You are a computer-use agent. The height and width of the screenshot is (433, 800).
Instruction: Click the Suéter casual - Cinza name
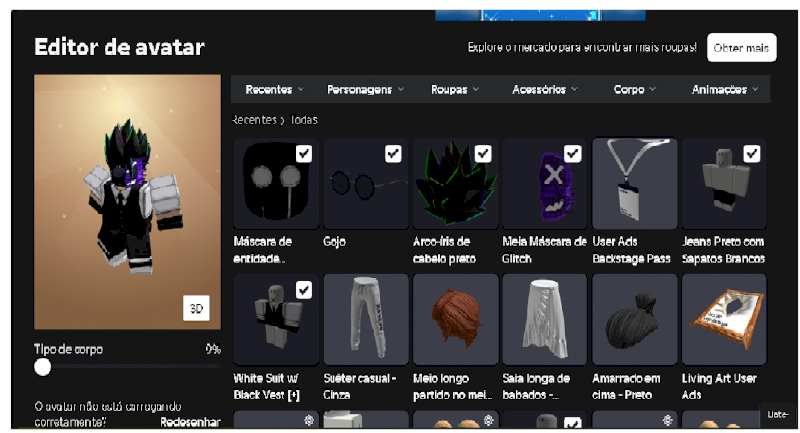(x=360, y=387)
